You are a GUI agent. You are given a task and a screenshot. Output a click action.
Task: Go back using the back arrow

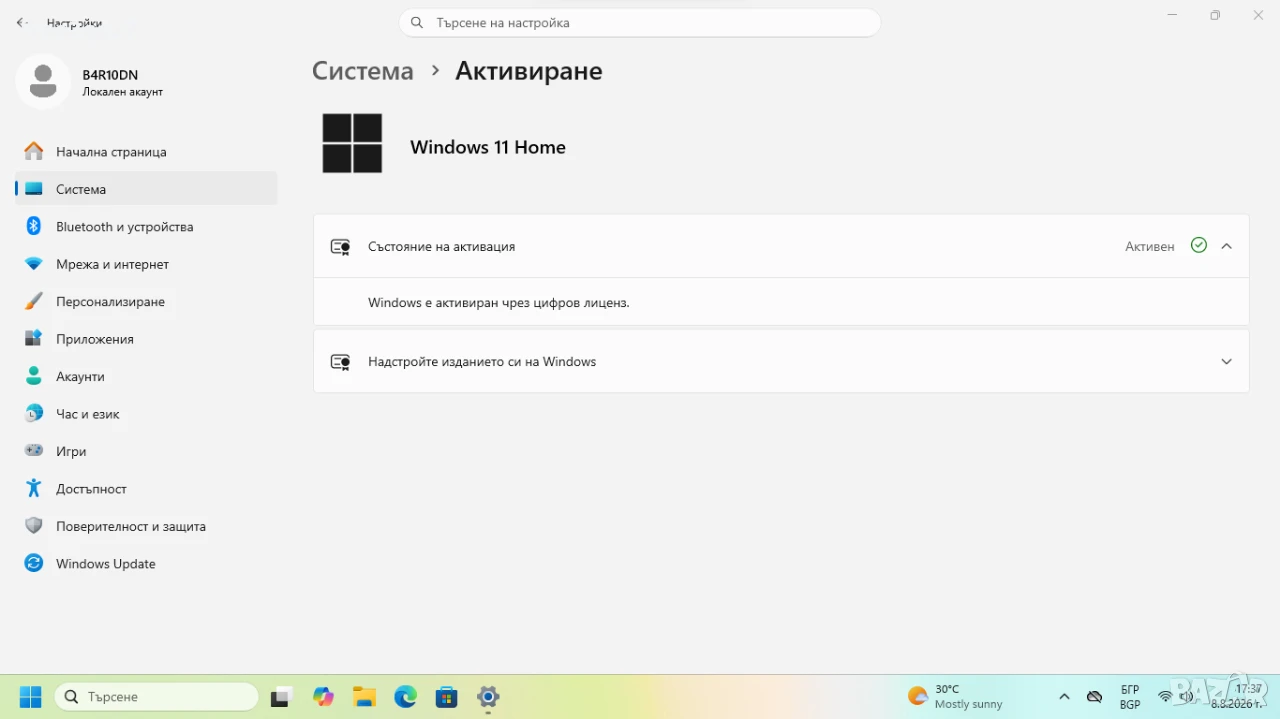(22, 22)
